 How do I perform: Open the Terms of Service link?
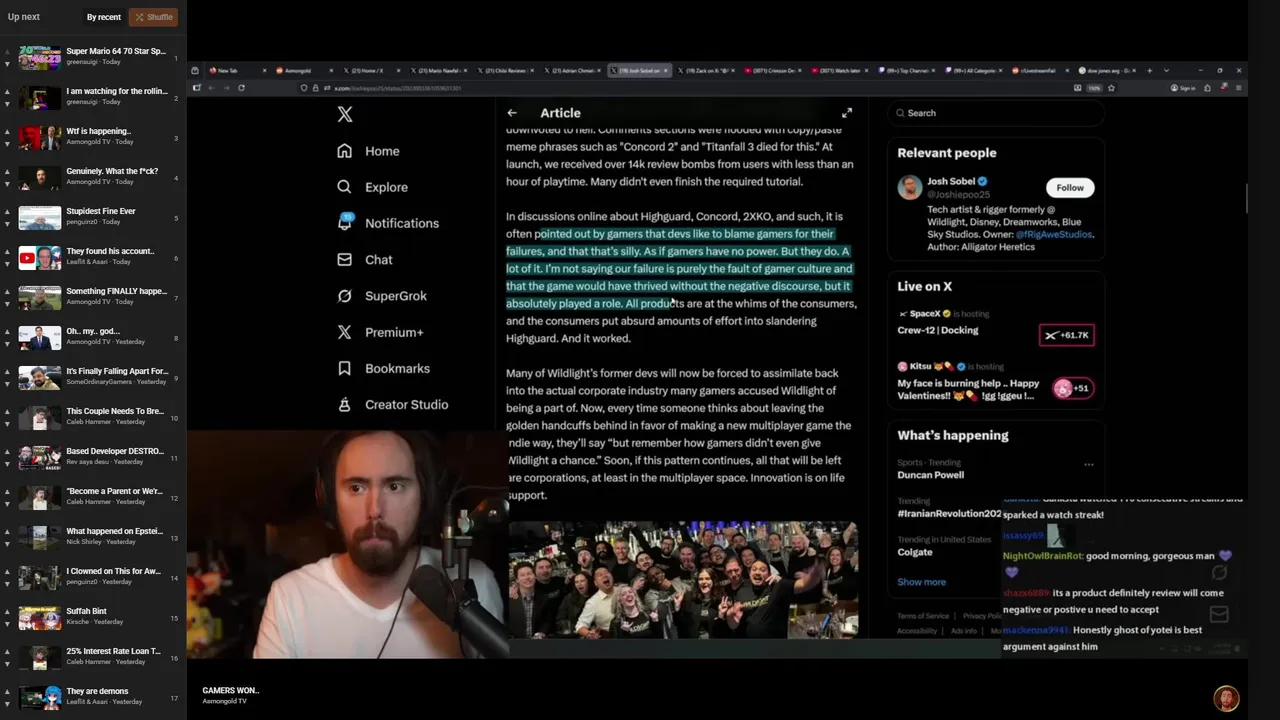(x=923, y=616)
